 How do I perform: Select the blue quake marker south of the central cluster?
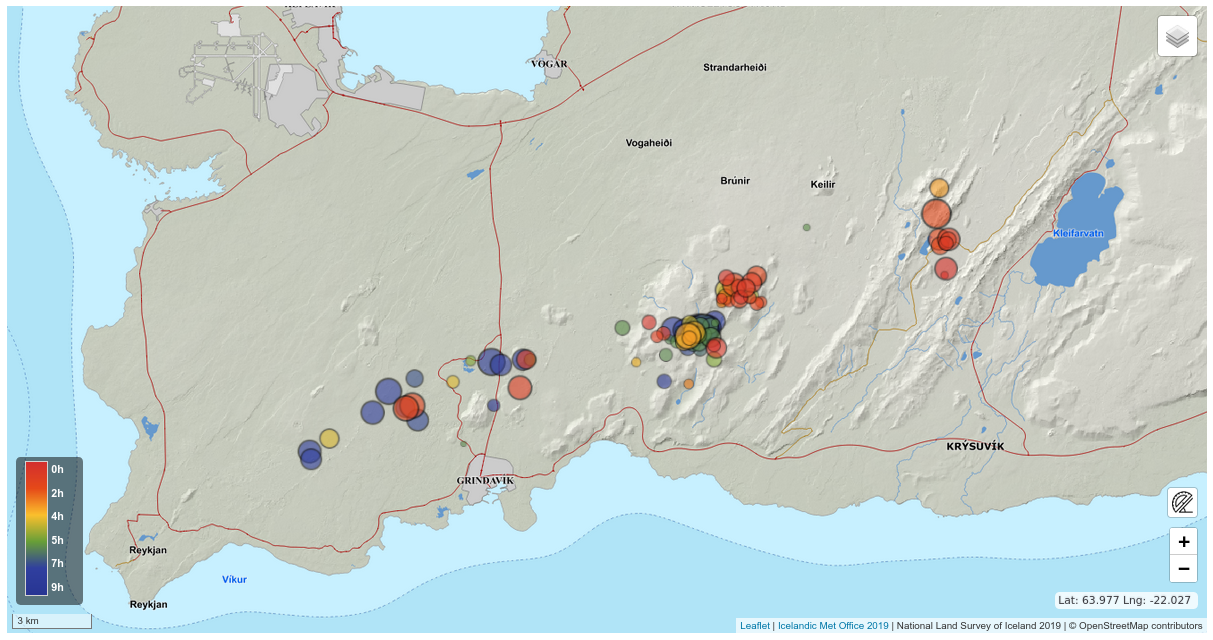point(664,381)
